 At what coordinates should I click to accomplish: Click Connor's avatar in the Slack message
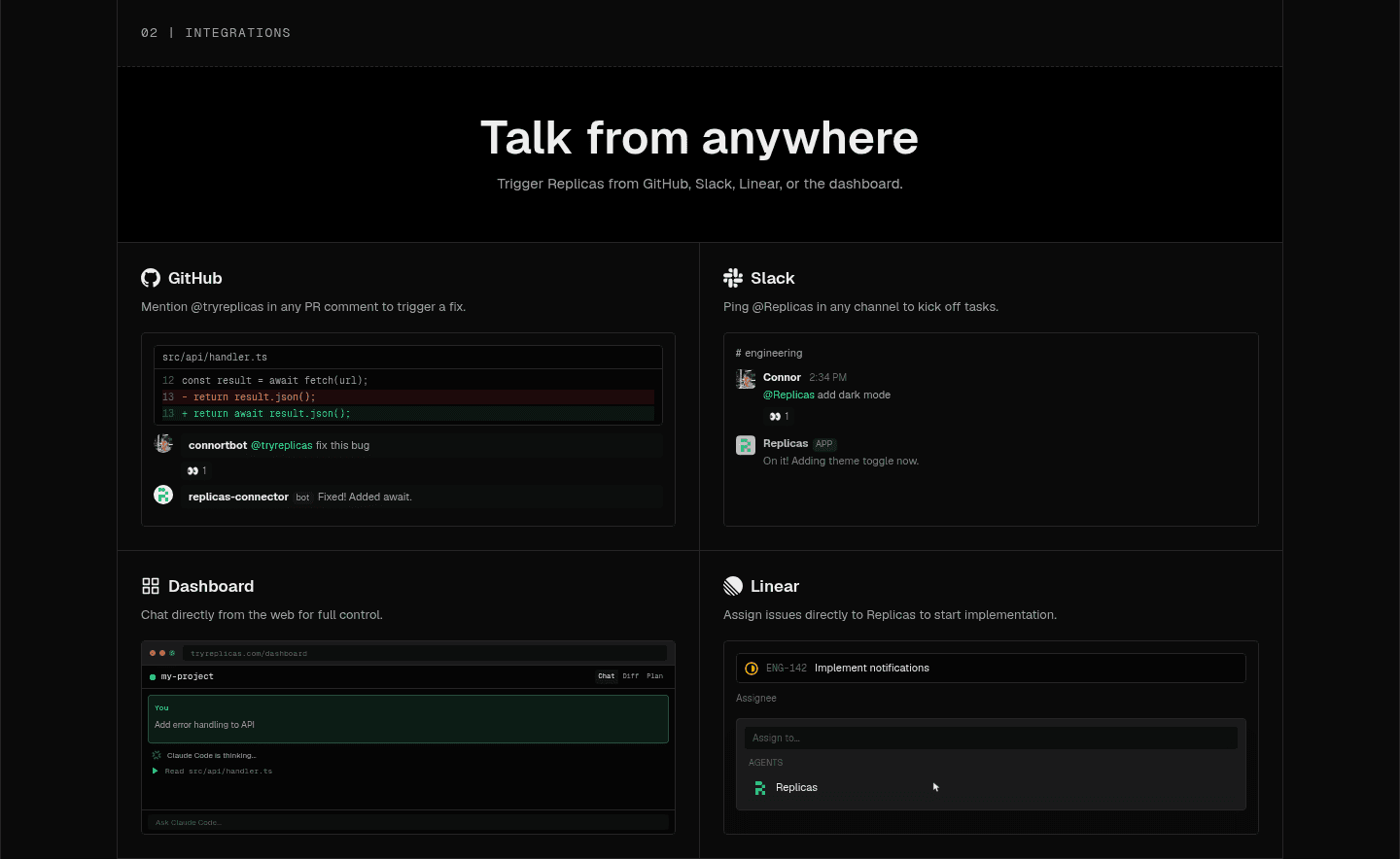tap(746, 379)
